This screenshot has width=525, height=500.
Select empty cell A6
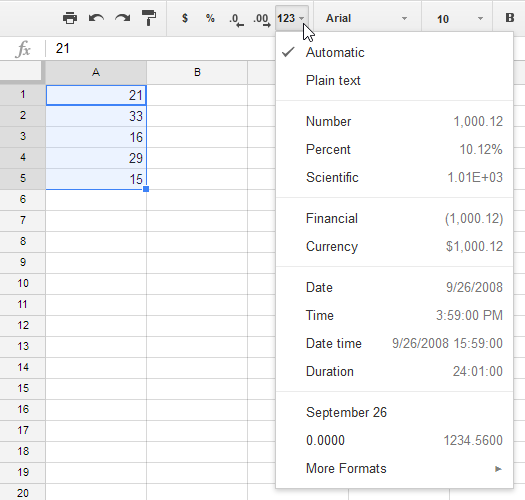coord(96,200)
